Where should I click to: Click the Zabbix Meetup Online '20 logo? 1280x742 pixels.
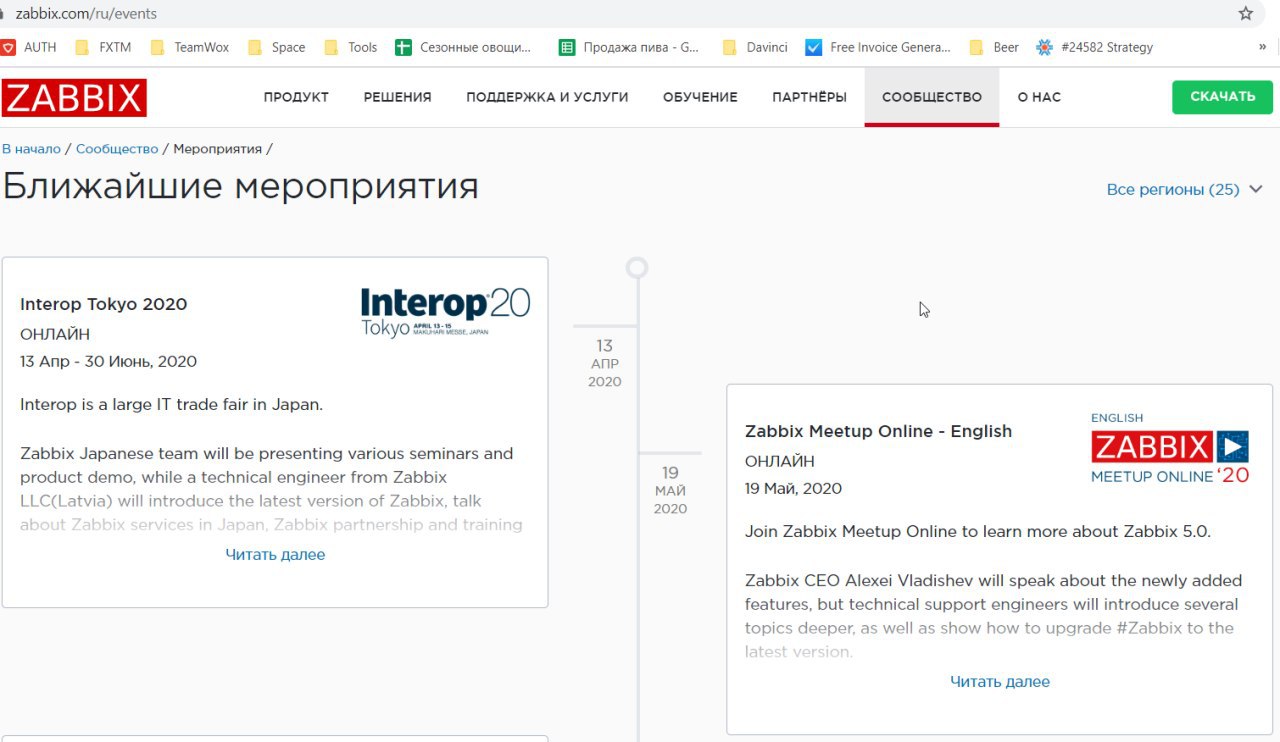1170,448
